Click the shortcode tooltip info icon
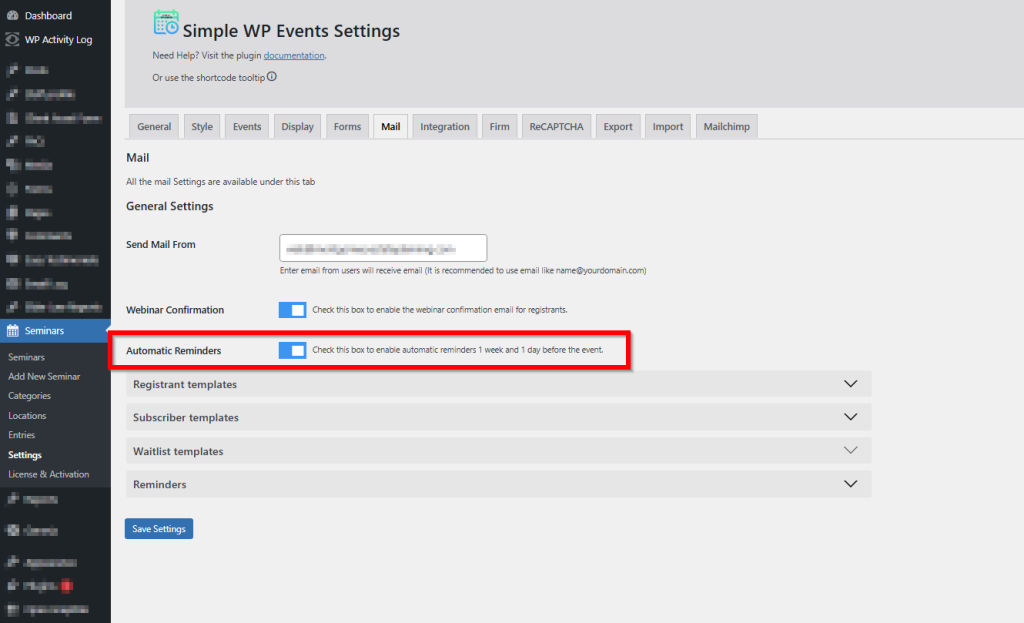 (272, 77)
